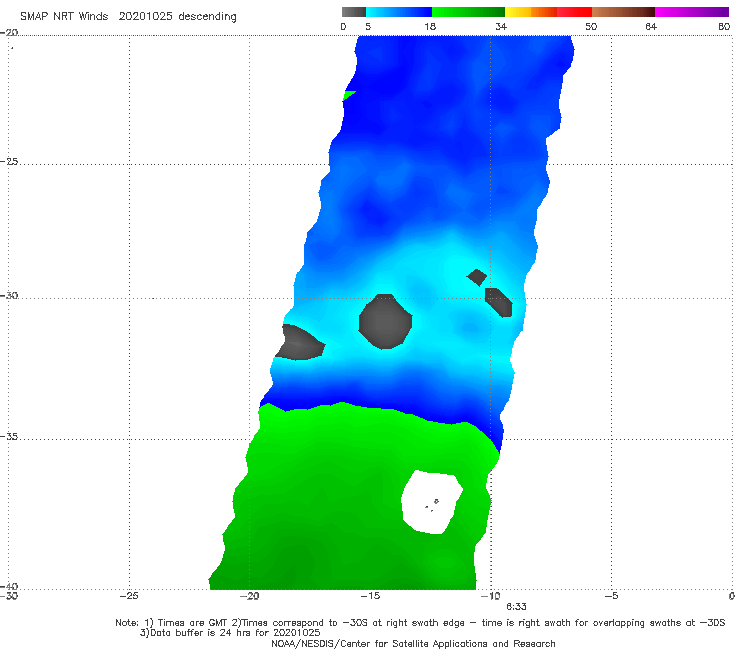Click the dark gray patch at swath's left edge
This screenshot has width=740, height=650.
(299, 343)
